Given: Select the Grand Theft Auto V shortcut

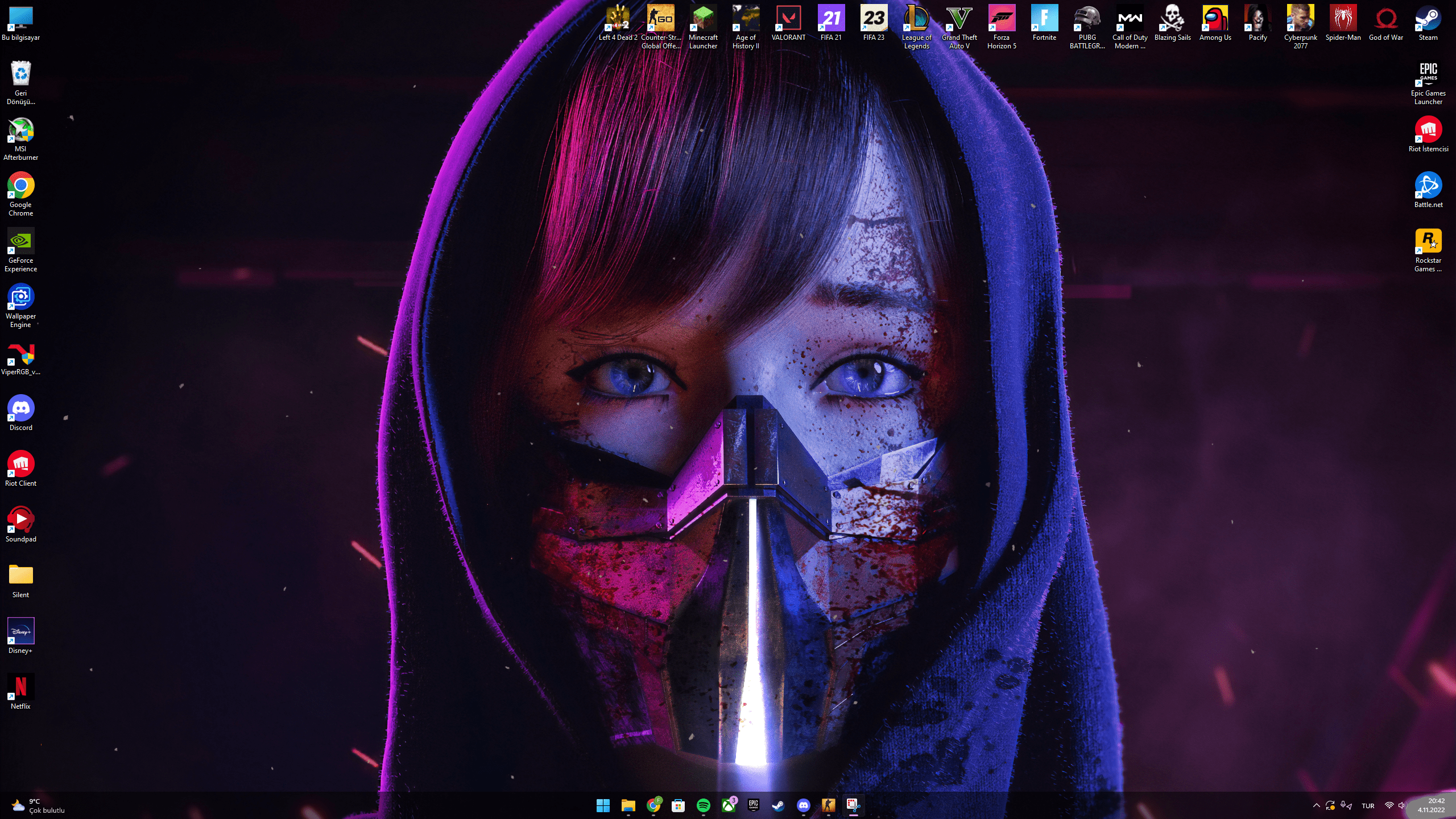Looking at the screenshot, I should [959, 27].
